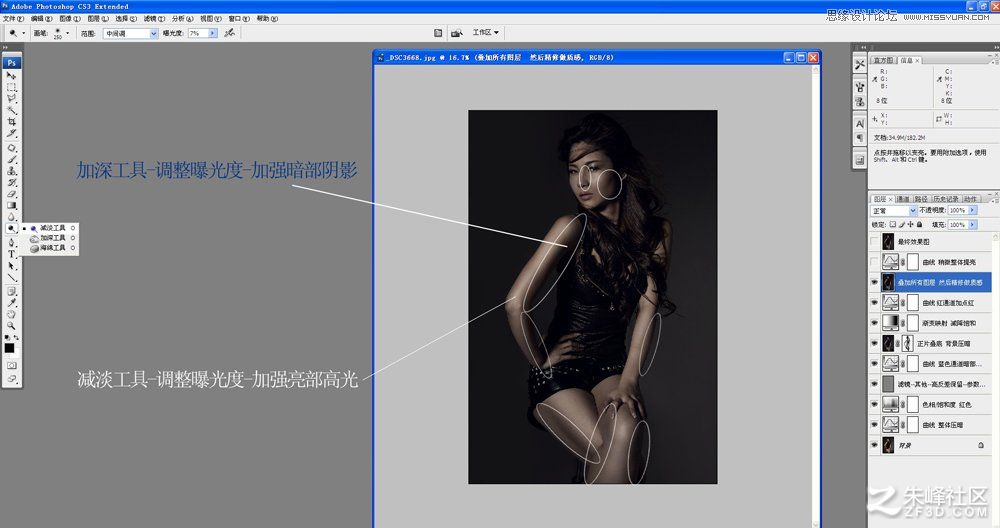Select the Gradient tool
The image size is (1000, 528).
(11, 205)
